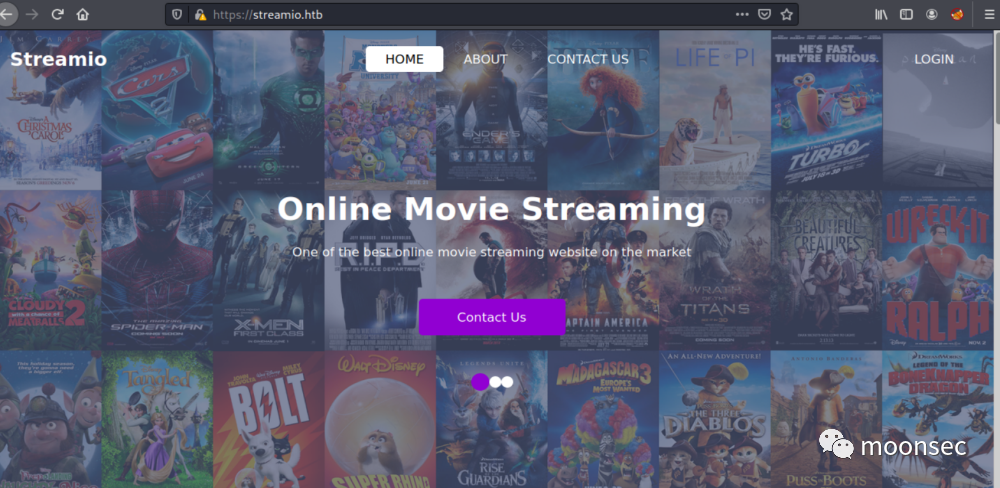Click the Streamio site logo
1000x488 pixels.
pyautogui.click(x=59, y=59)
